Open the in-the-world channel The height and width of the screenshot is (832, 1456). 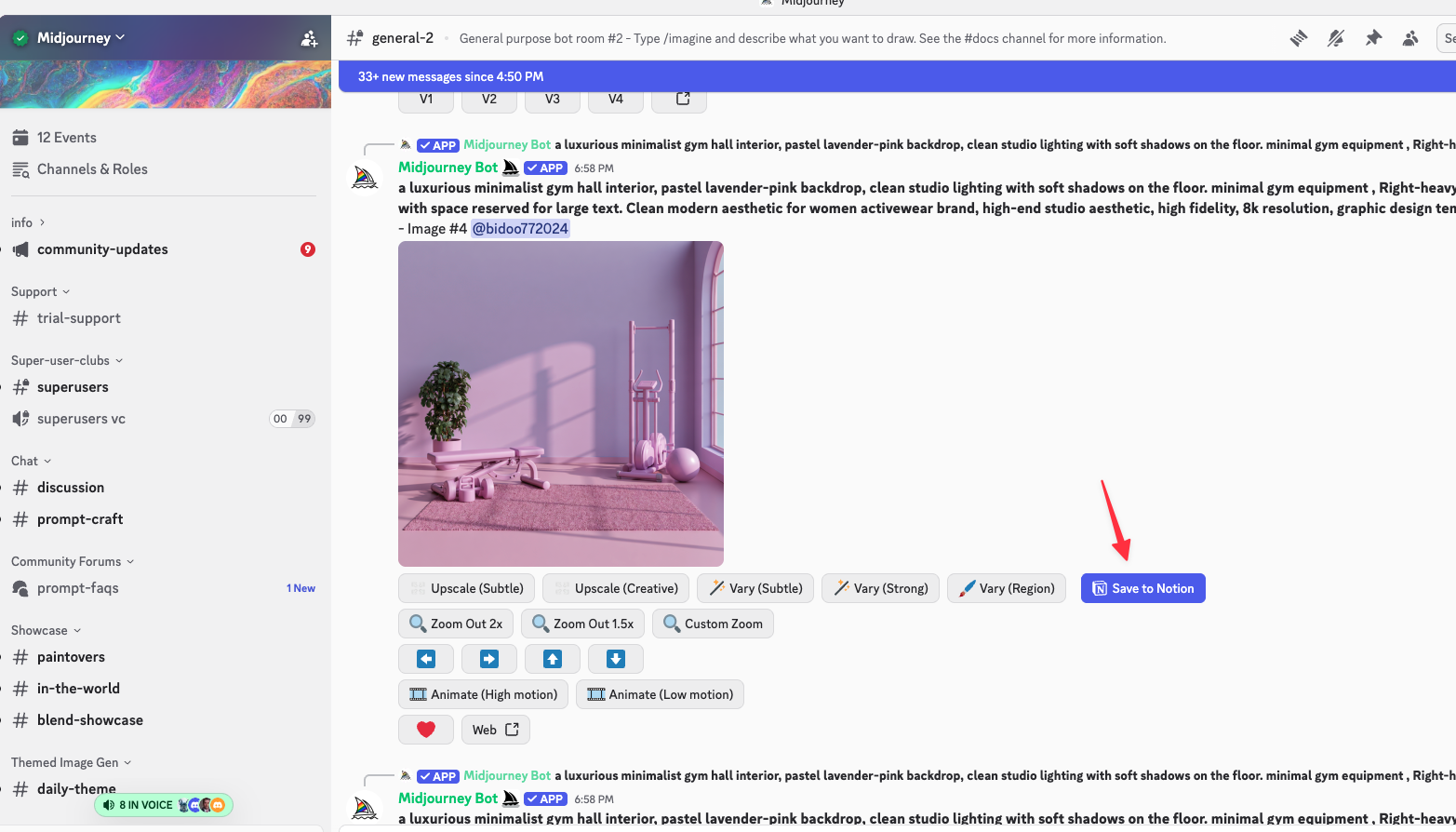(x=78, y=689)
